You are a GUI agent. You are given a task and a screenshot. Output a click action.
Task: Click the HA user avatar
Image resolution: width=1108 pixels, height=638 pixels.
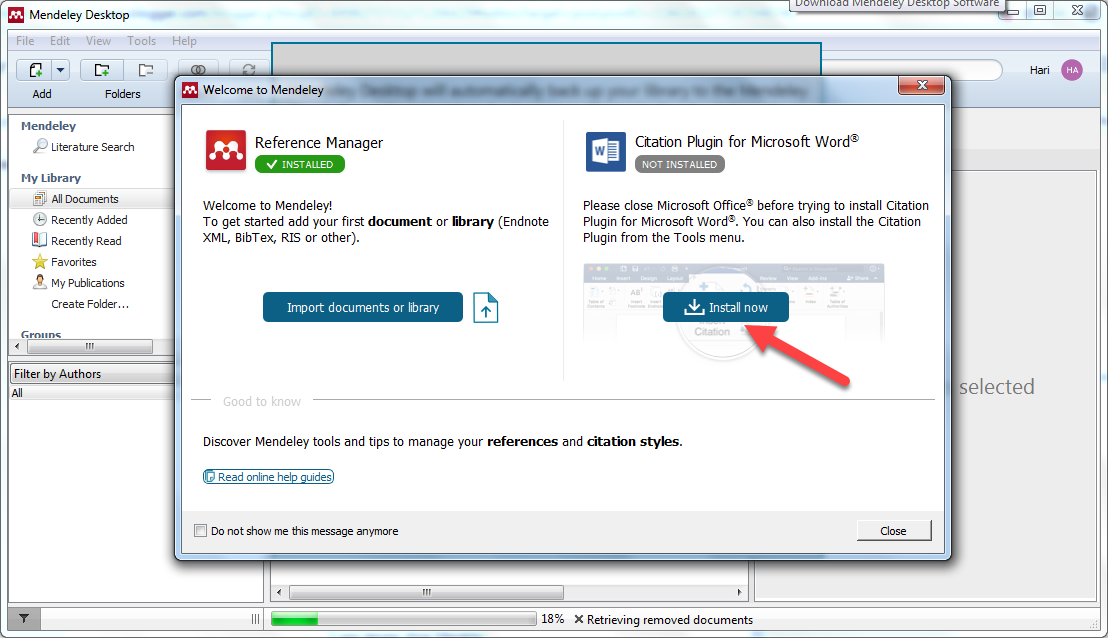pos(1072,70)
